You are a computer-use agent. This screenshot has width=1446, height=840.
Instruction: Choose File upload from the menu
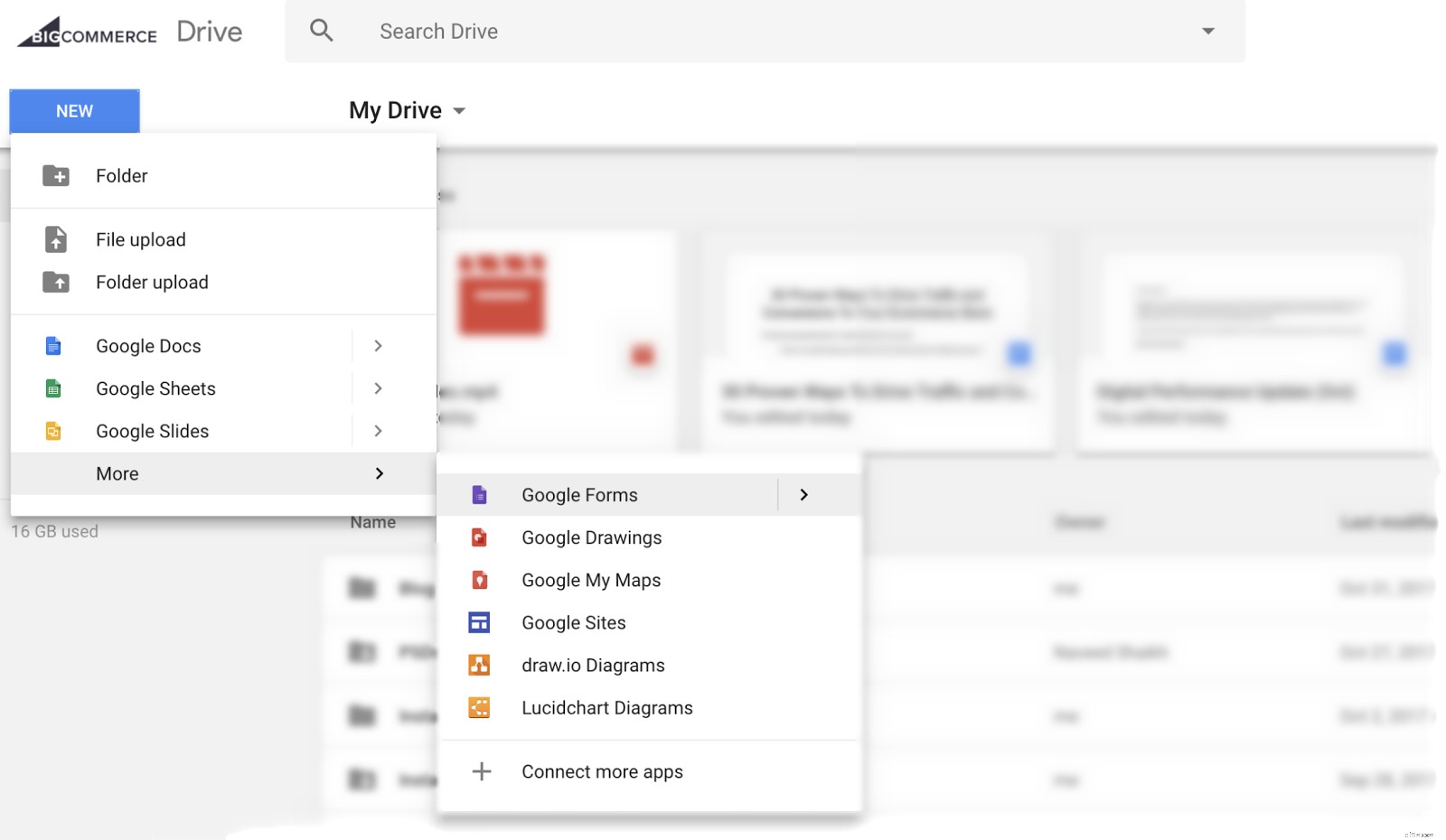[x=140, y=239]
